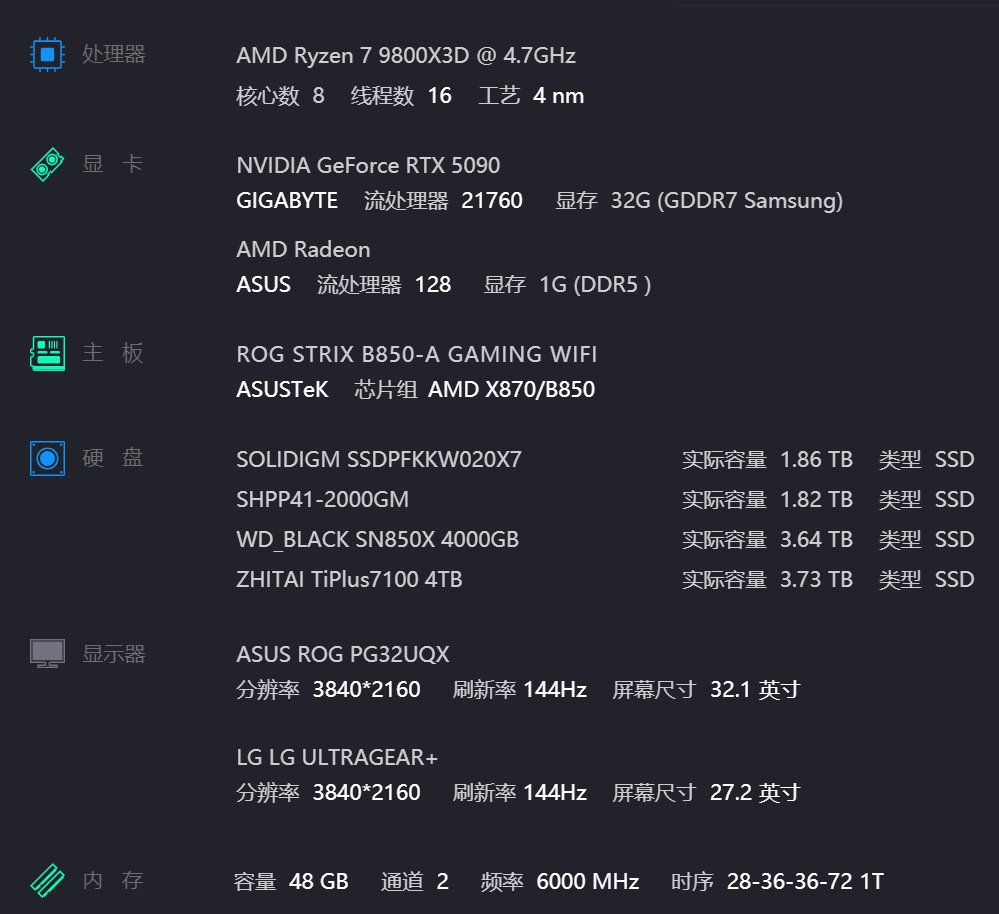Select the 内存 section label
The height and width of the screenshot is (914, 999).
(x=113, y=880)
